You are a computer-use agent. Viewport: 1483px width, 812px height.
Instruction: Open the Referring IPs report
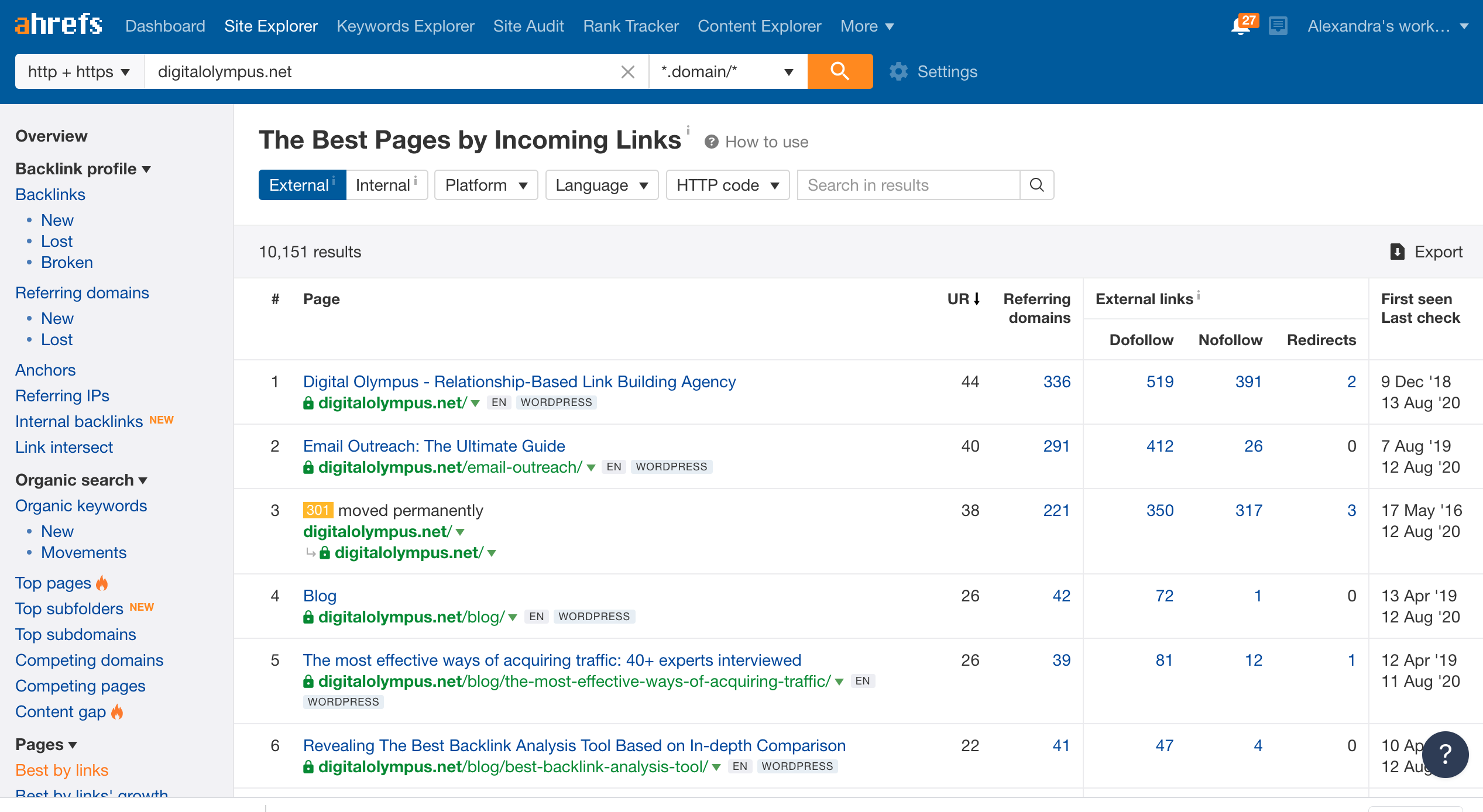[x=62, y=395]
